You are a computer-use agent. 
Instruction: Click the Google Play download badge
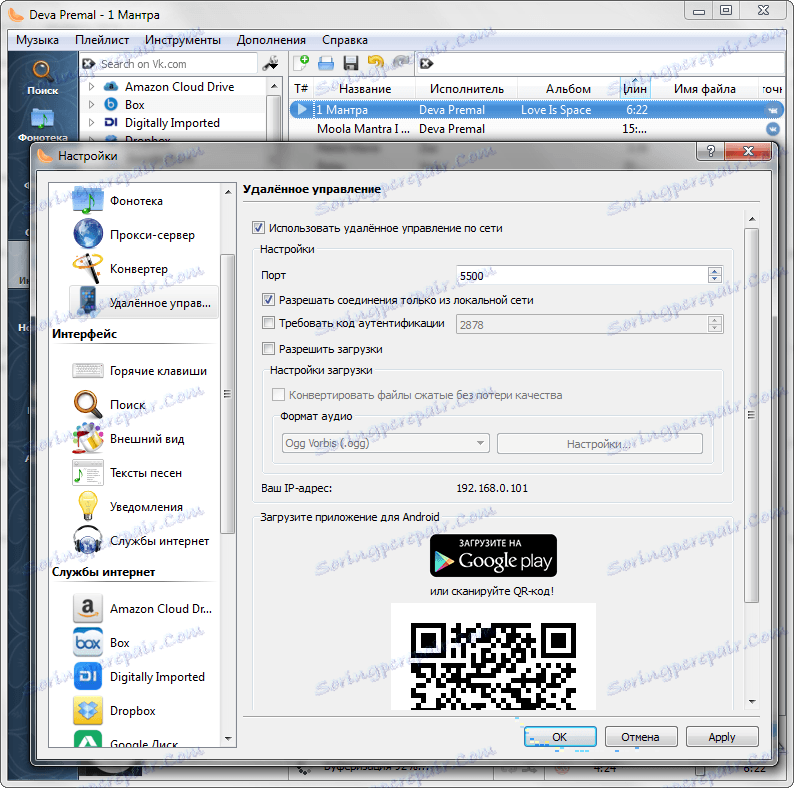(493, 556)
